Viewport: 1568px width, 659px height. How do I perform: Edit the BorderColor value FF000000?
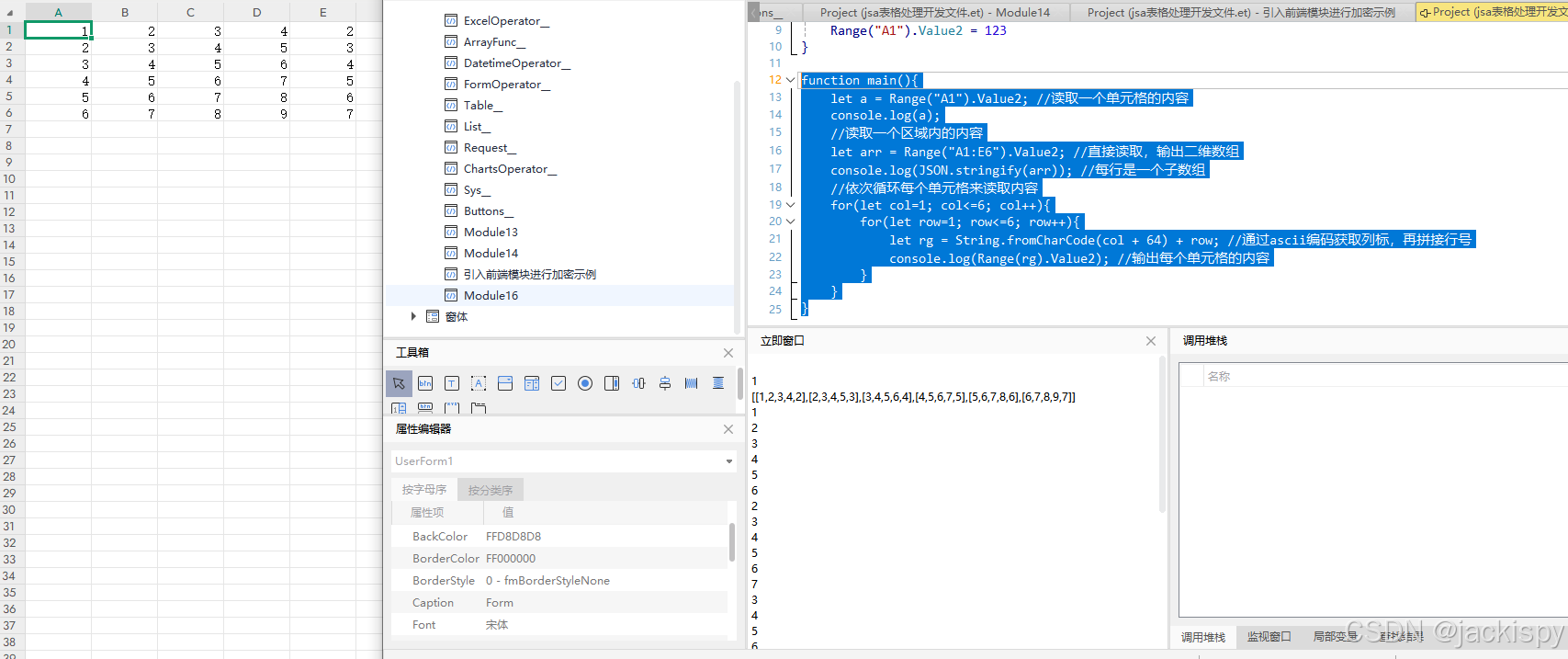(511, 559)
